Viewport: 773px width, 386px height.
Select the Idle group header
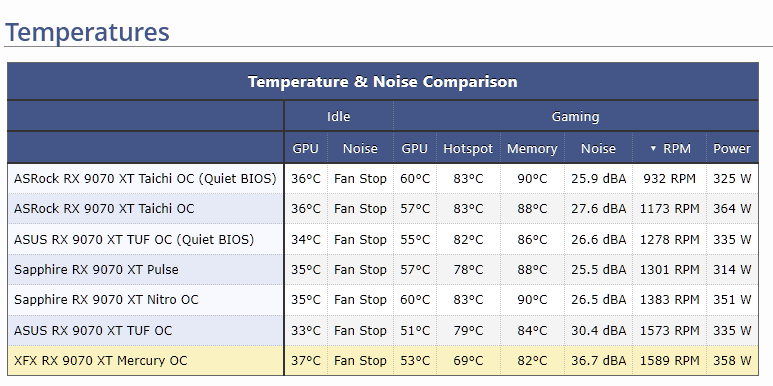339,116
